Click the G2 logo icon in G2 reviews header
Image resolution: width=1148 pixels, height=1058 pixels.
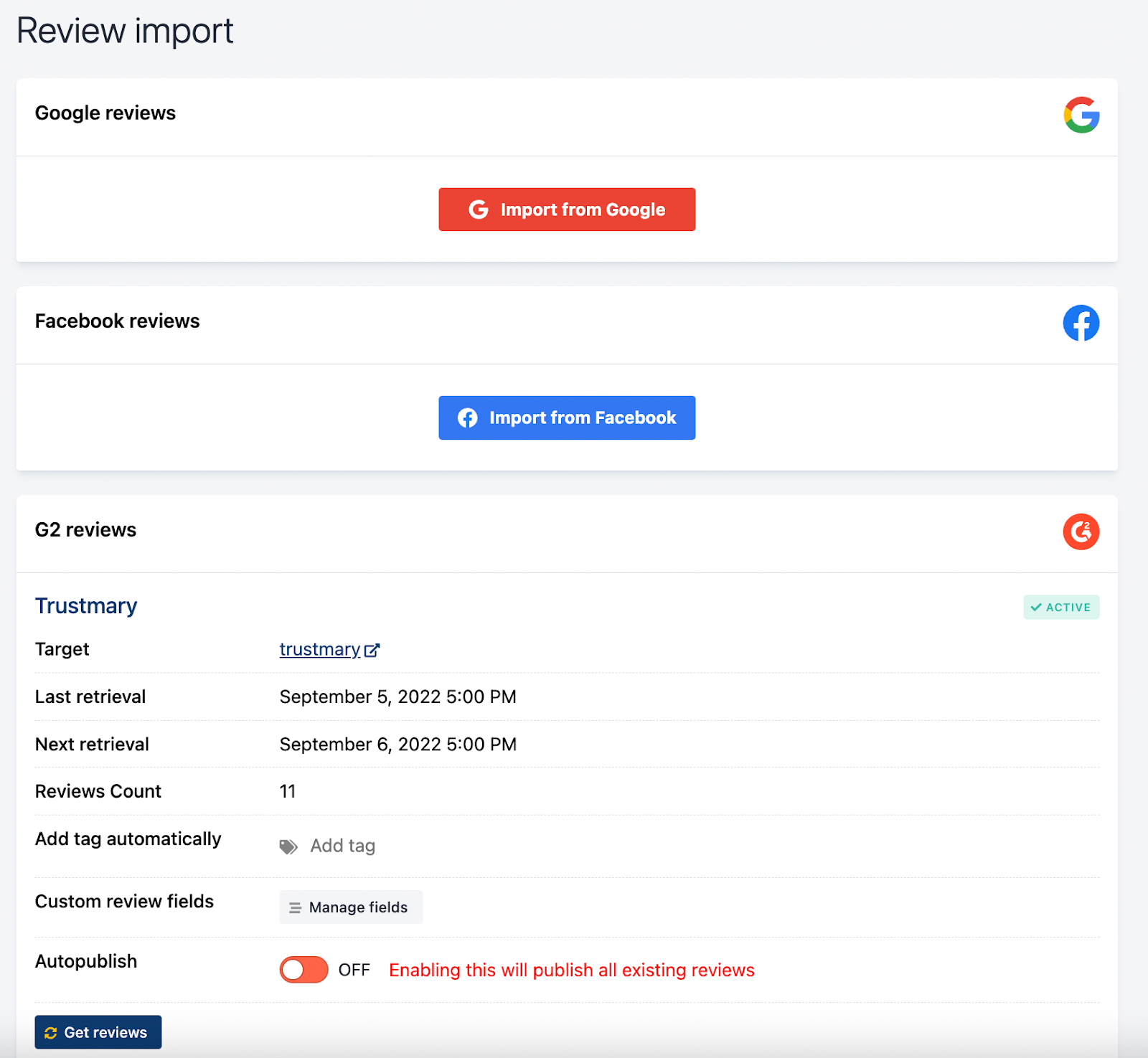point(1081,532)
